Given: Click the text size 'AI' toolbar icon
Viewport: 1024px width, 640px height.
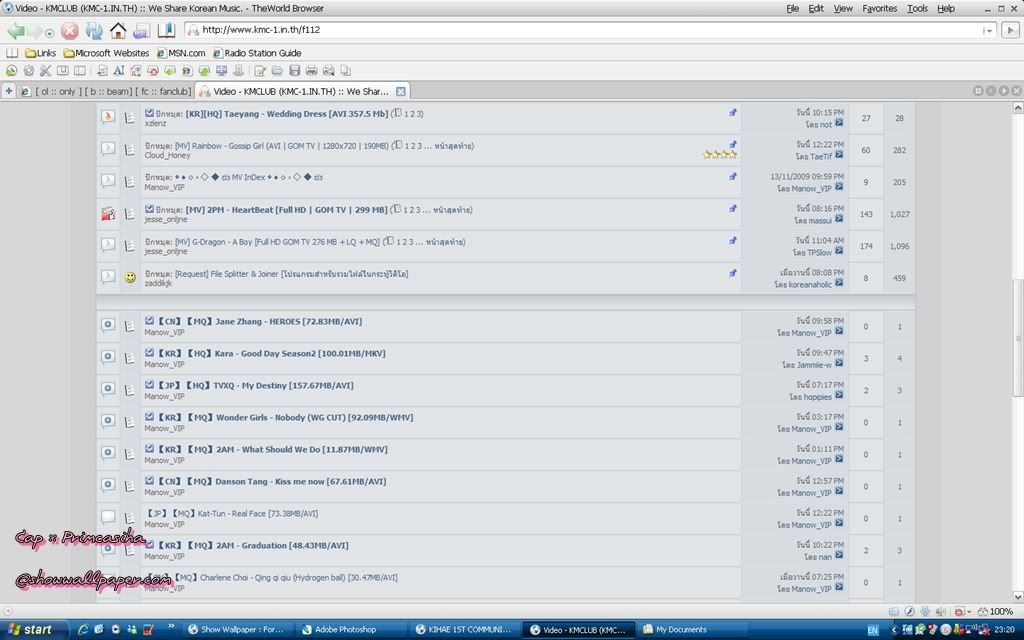Looking at the screenshot, I should pos(118,71).
